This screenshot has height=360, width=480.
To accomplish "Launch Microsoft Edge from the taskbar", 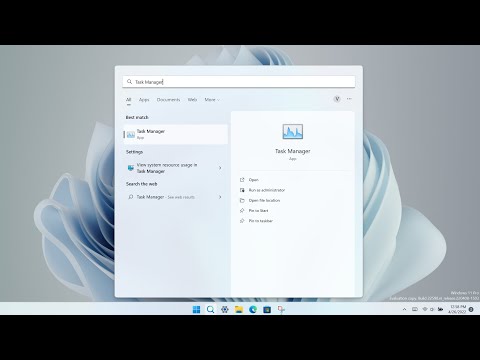I will [x=253, y=310].
